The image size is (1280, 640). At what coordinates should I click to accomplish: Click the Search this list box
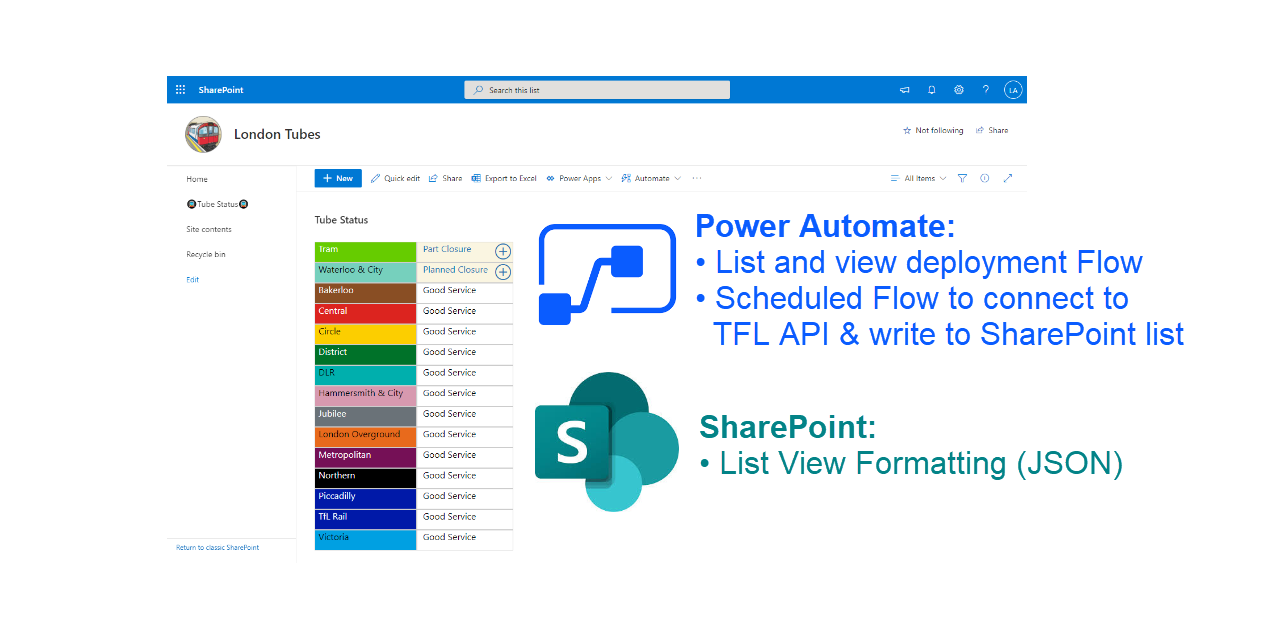click(x=597, y=90)
